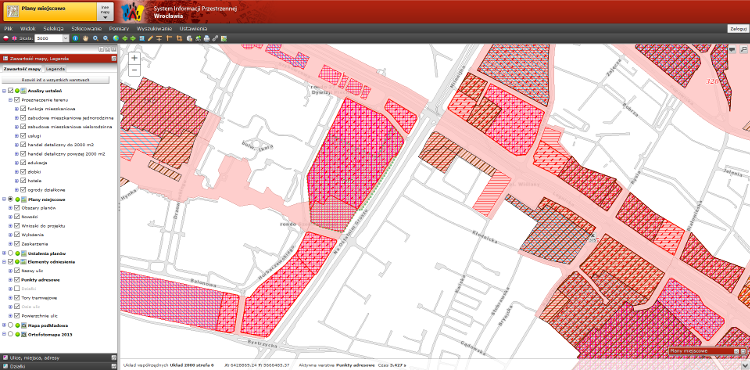Click the search icon in the map corner
Image resolution: width=750 pixels, height=370 pixels.
click(743, 49)
